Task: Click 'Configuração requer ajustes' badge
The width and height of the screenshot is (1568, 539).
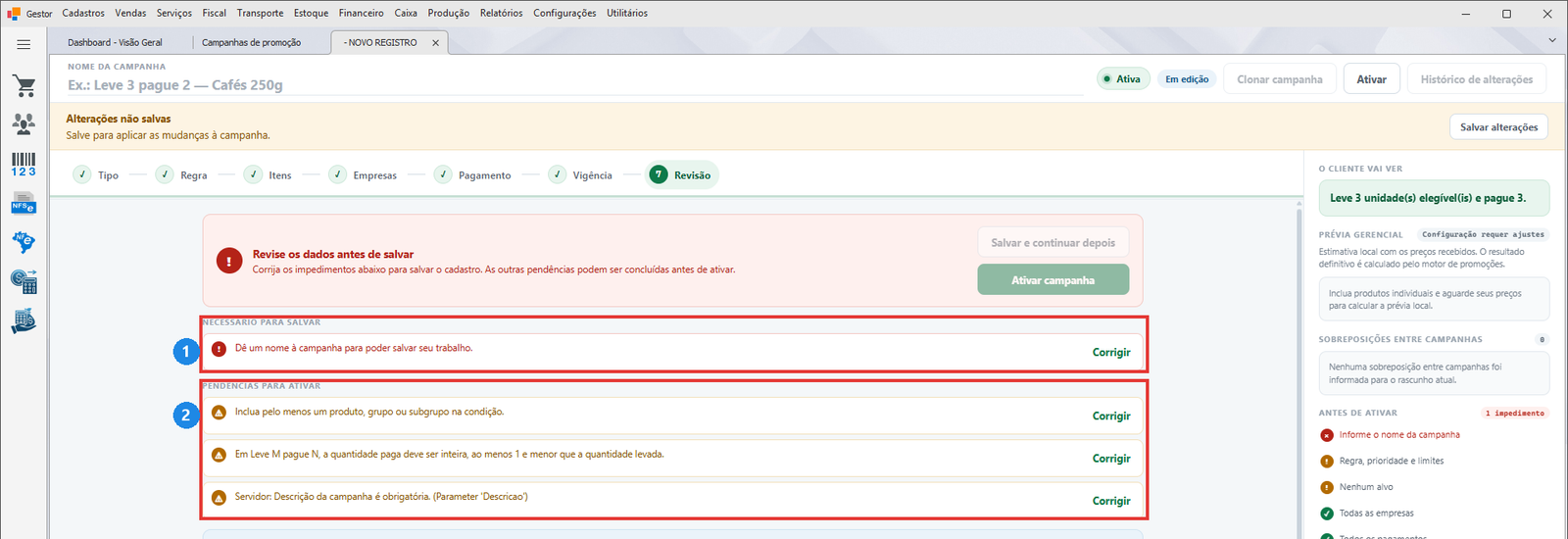Action: (1483, 235)
